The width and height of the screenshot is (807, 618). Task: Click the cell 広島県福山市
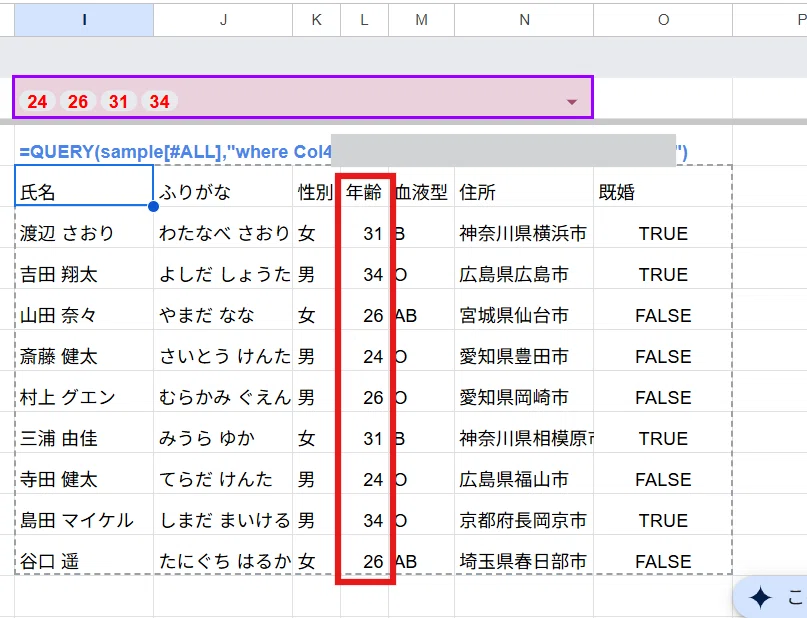tap(524, 473)
